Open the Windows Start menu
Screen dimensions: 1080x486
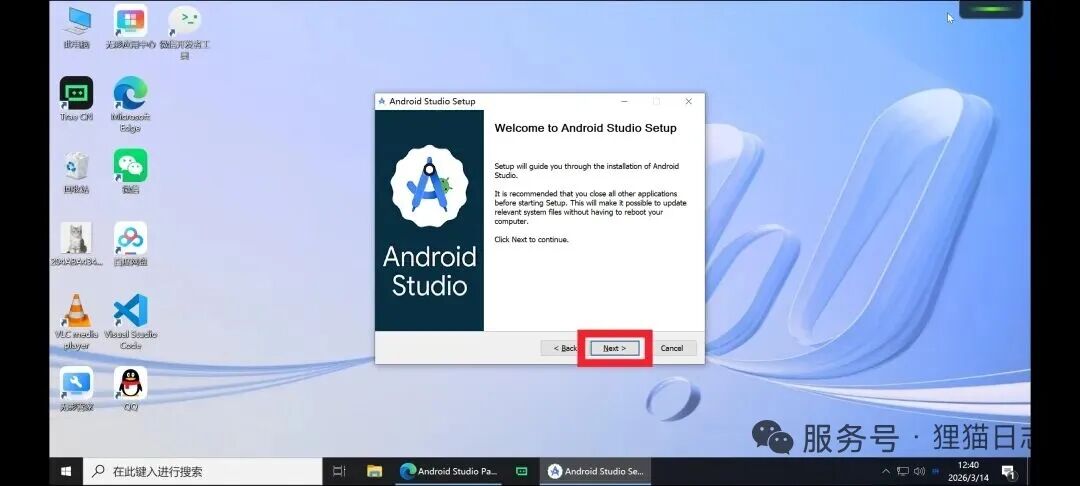pos(66,472)
